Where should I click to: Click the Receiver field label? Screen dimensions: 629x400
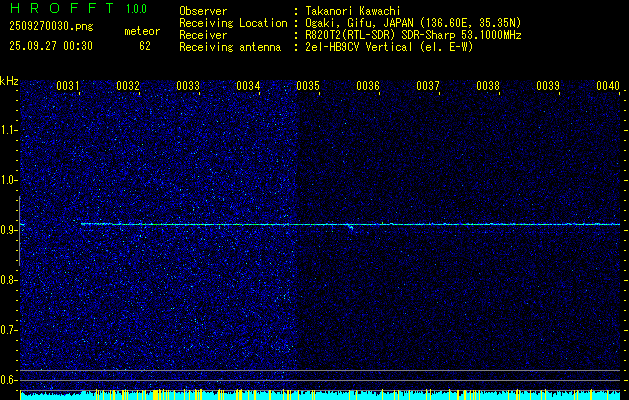point(203,35)
